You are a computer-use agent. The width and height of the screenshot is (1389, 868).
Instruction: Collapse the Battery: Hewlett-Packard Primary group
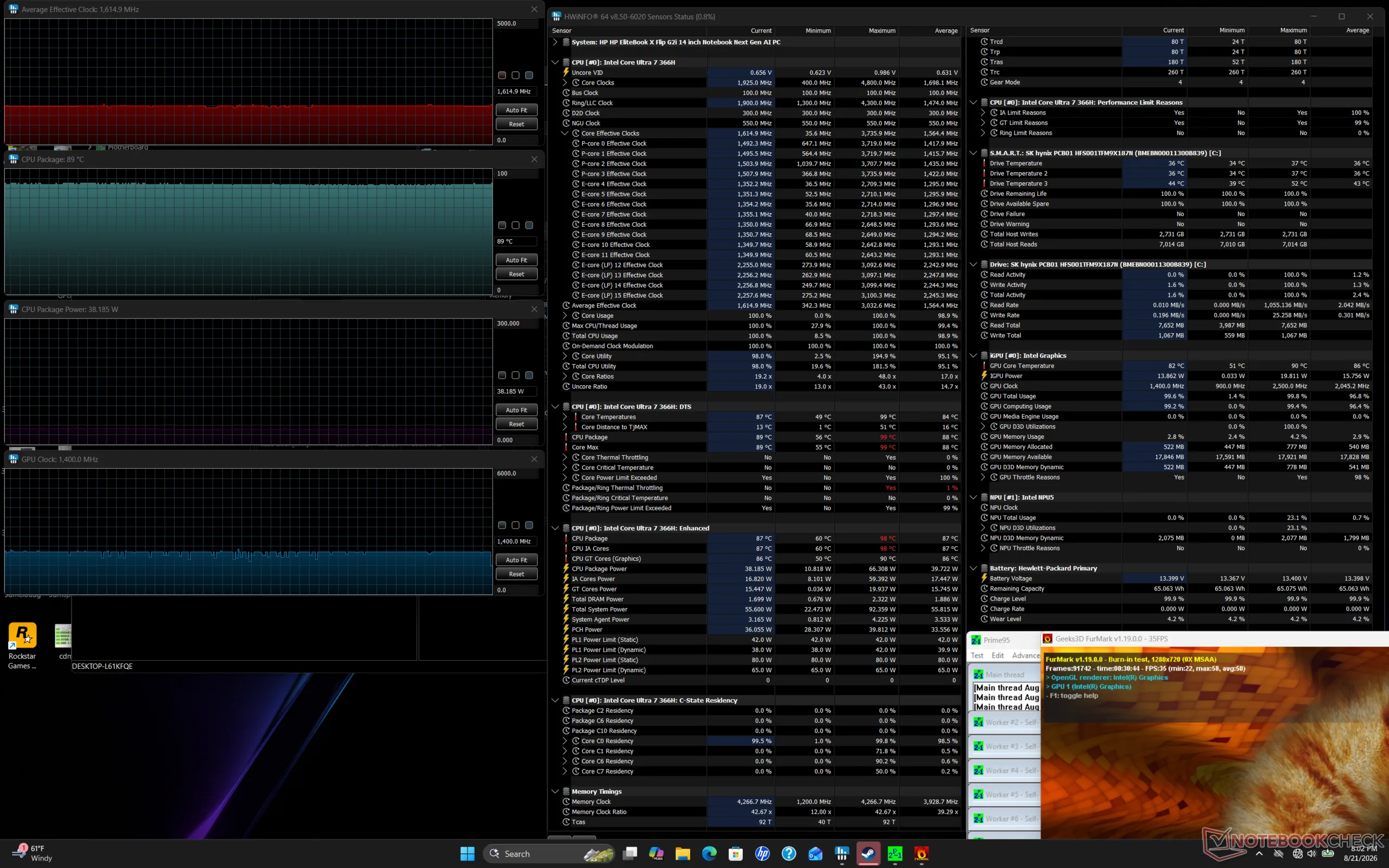coord(973,569)
